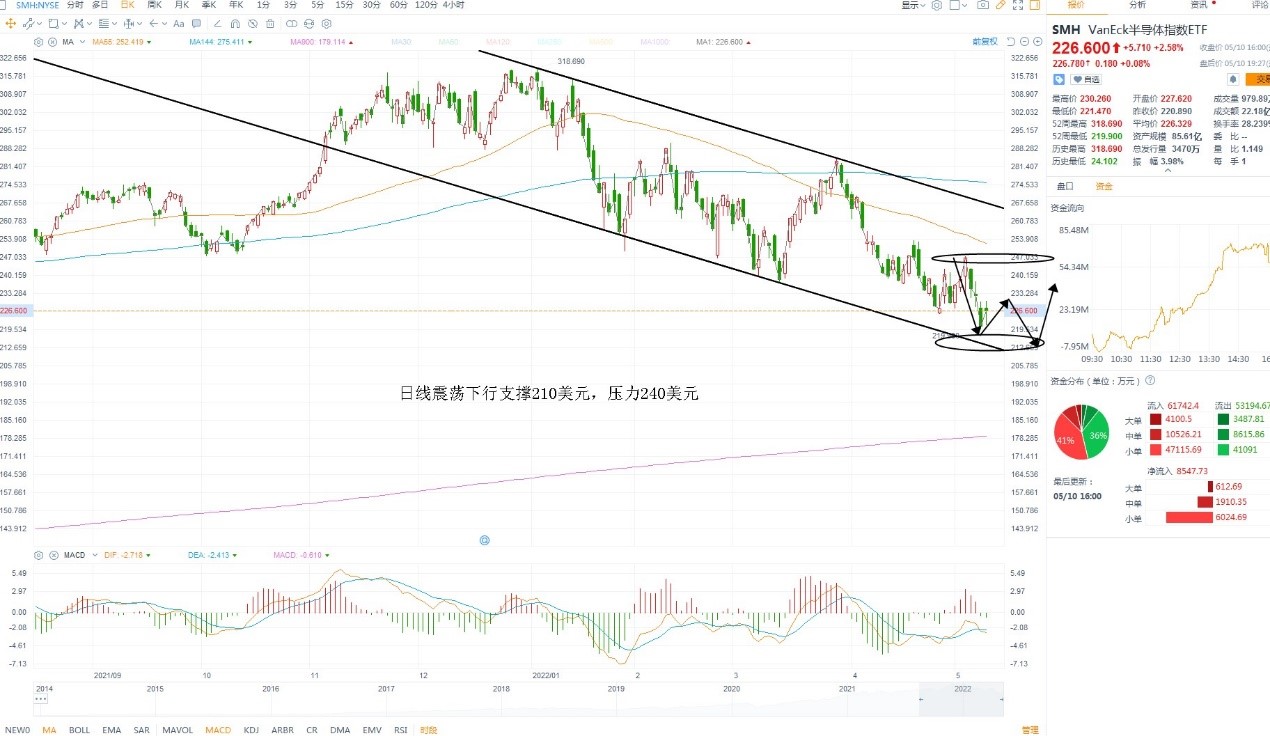Select the rectangle shape drawing tool
1270x736 pixels.
[x=53, y=23]
